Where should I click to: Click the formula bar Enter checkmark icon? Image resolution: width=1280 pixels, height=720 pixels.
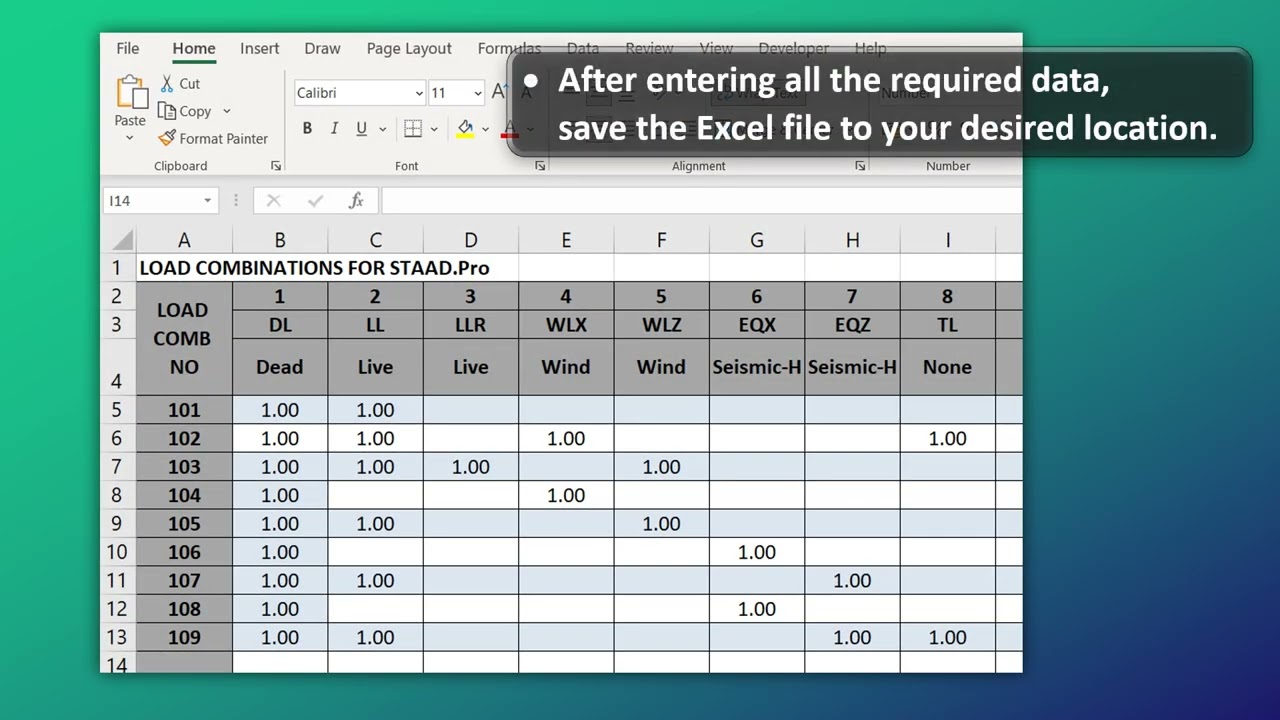(315, 201)
